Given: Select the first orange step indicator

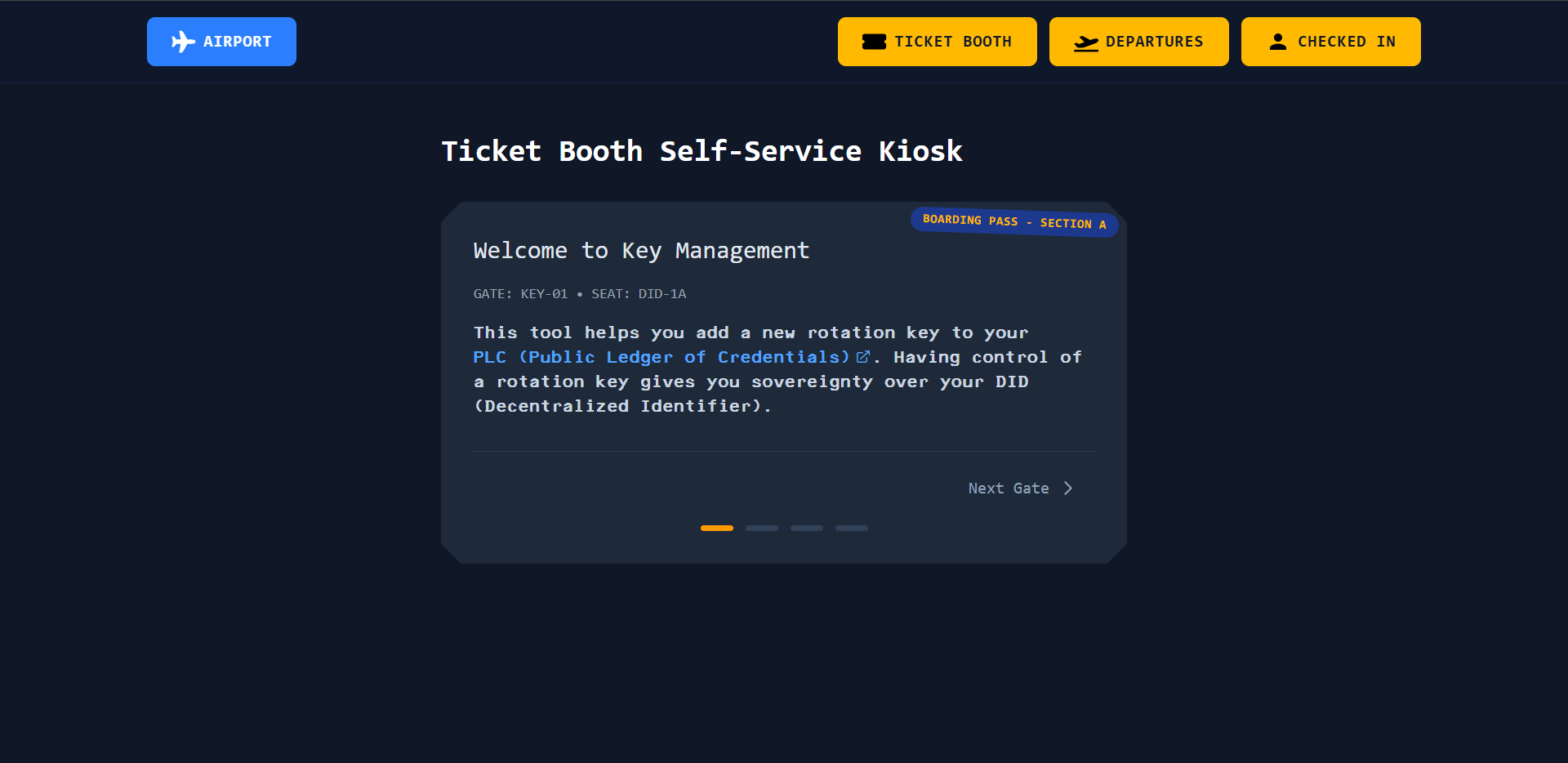Looking at the screenshot, I should pos(717,528).
